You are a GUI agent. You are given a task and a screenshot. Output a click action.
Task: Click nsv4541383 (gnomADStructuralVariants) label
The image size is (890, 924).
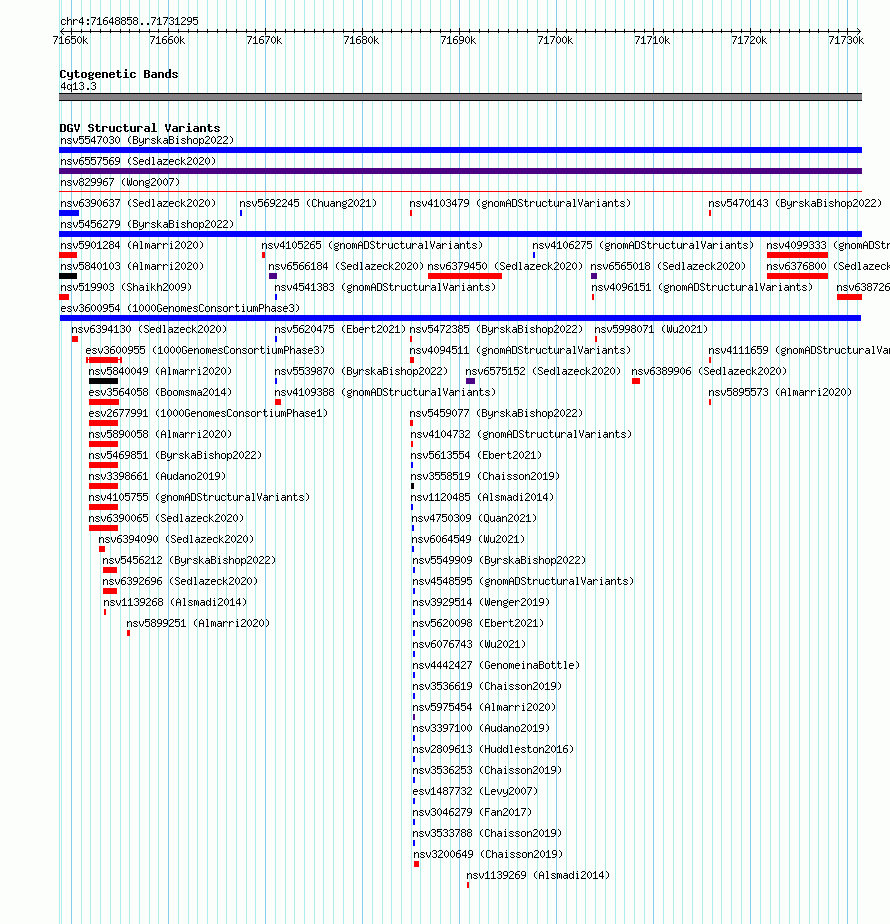[385, 288]
